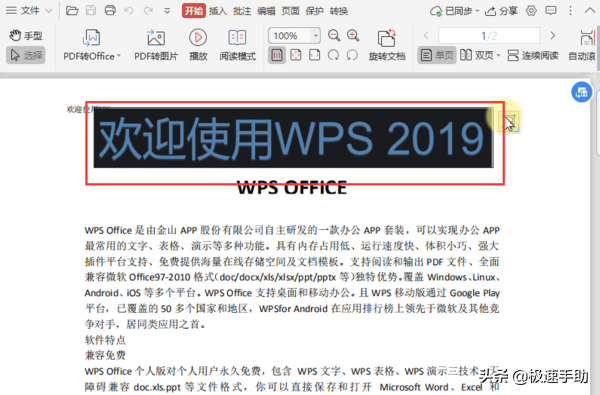600x395 pixels.
Task: Click the print icon
Action: (x=110, y=11)
